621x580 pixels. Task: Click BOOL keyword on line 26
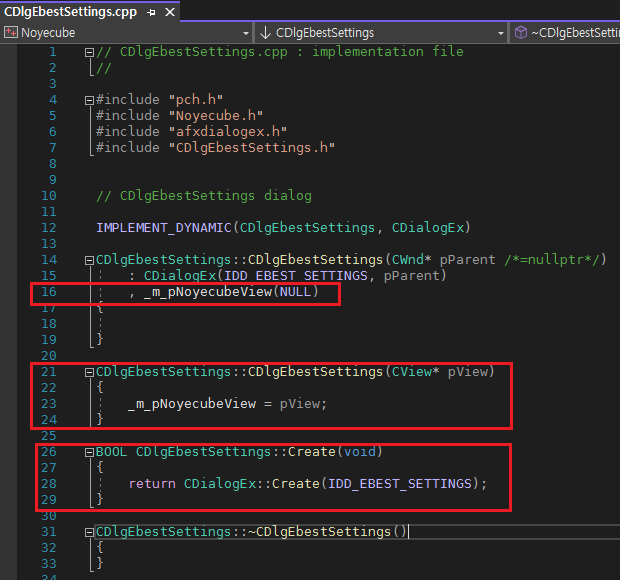pos(112,452)
